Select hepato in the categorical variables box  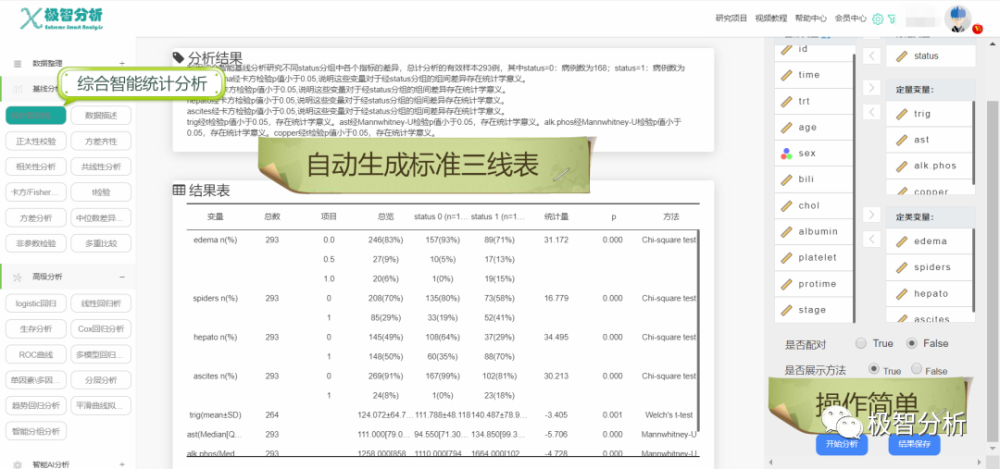point(930,294)
